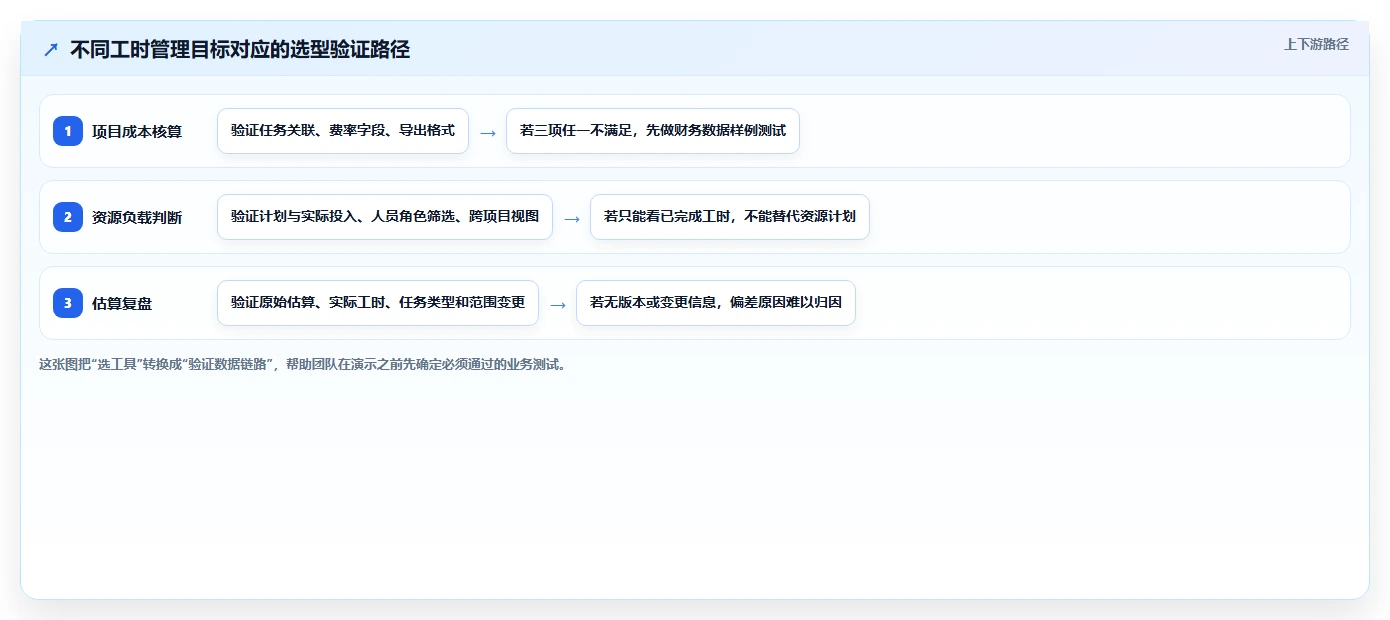Click the heading 不同工时管理目标对应的选型验证路径
Screen dimensions: 1390x620
[240, 50]
